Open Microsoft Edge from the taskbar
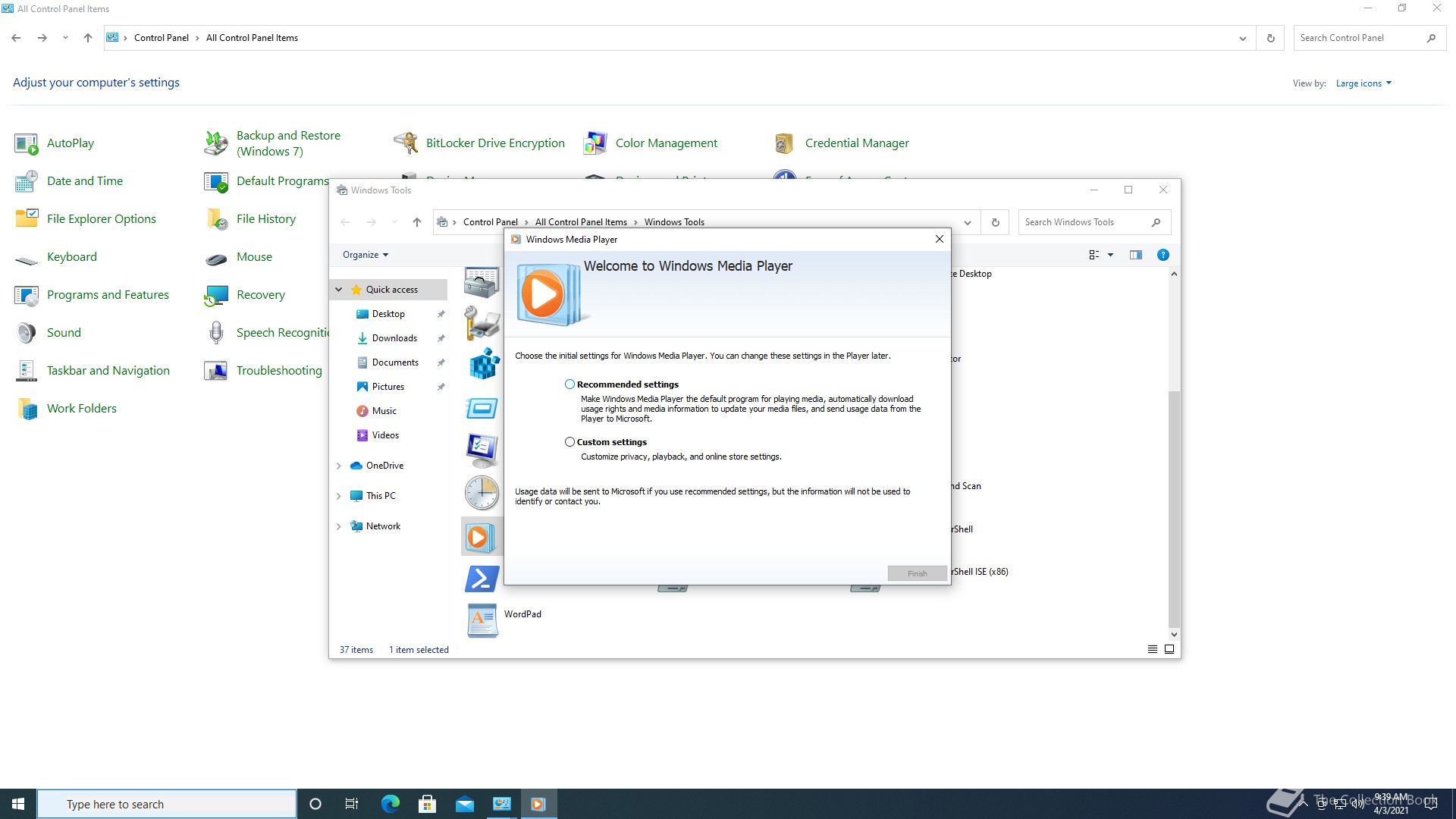1456x819 pixels. [x=390, y=804]
